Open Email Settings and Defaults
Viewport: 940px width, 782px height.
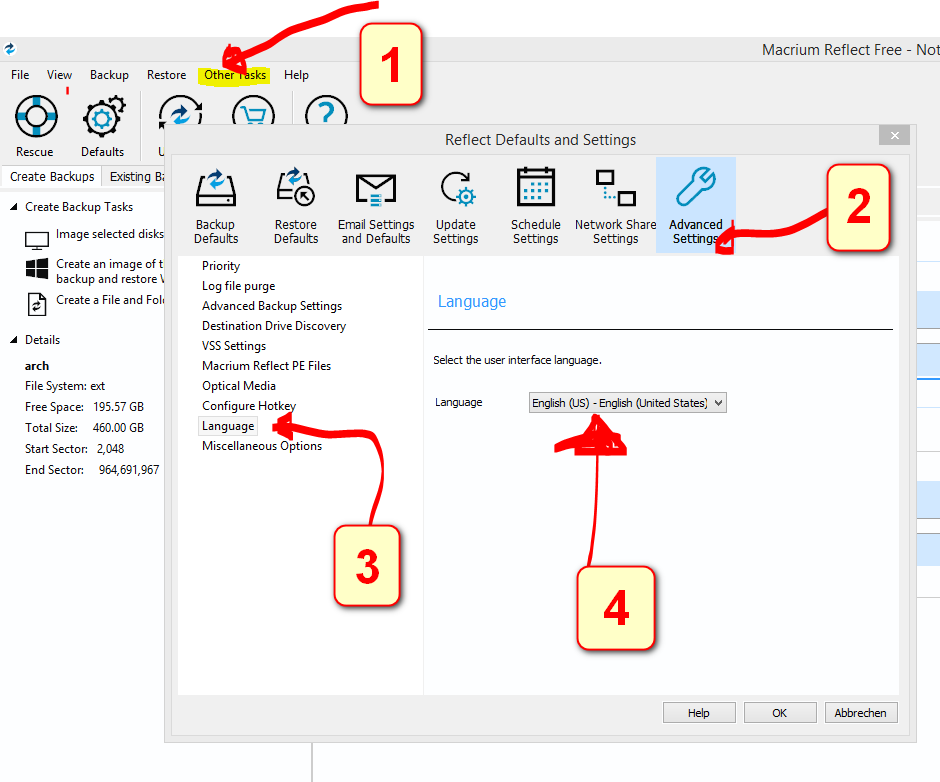[x=376, y=206]
